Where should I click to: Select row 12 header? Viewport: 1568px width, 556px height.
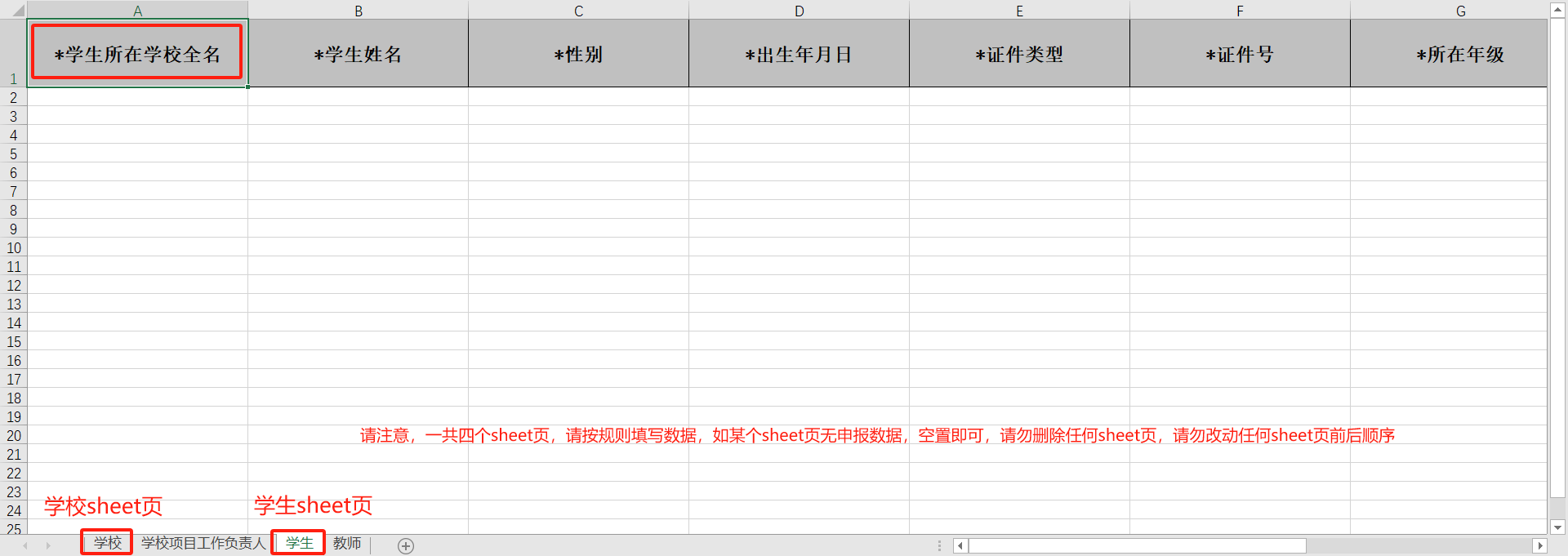[14, 285]
